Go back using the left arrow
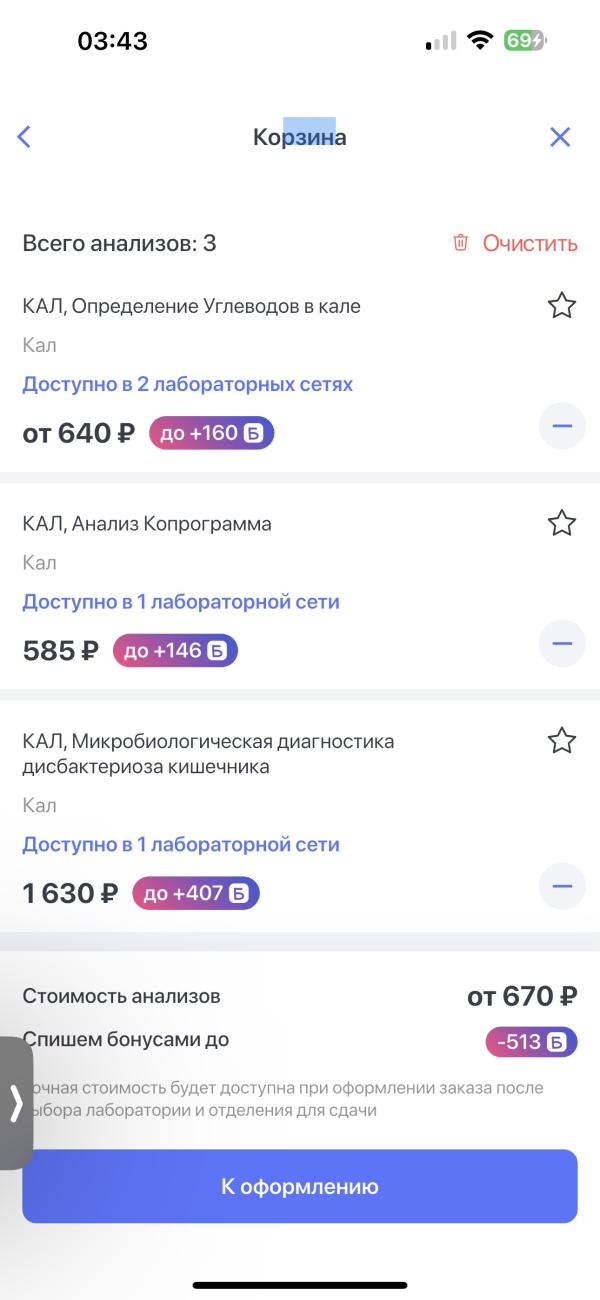The image size is (600, 1300). click(25, 137)
